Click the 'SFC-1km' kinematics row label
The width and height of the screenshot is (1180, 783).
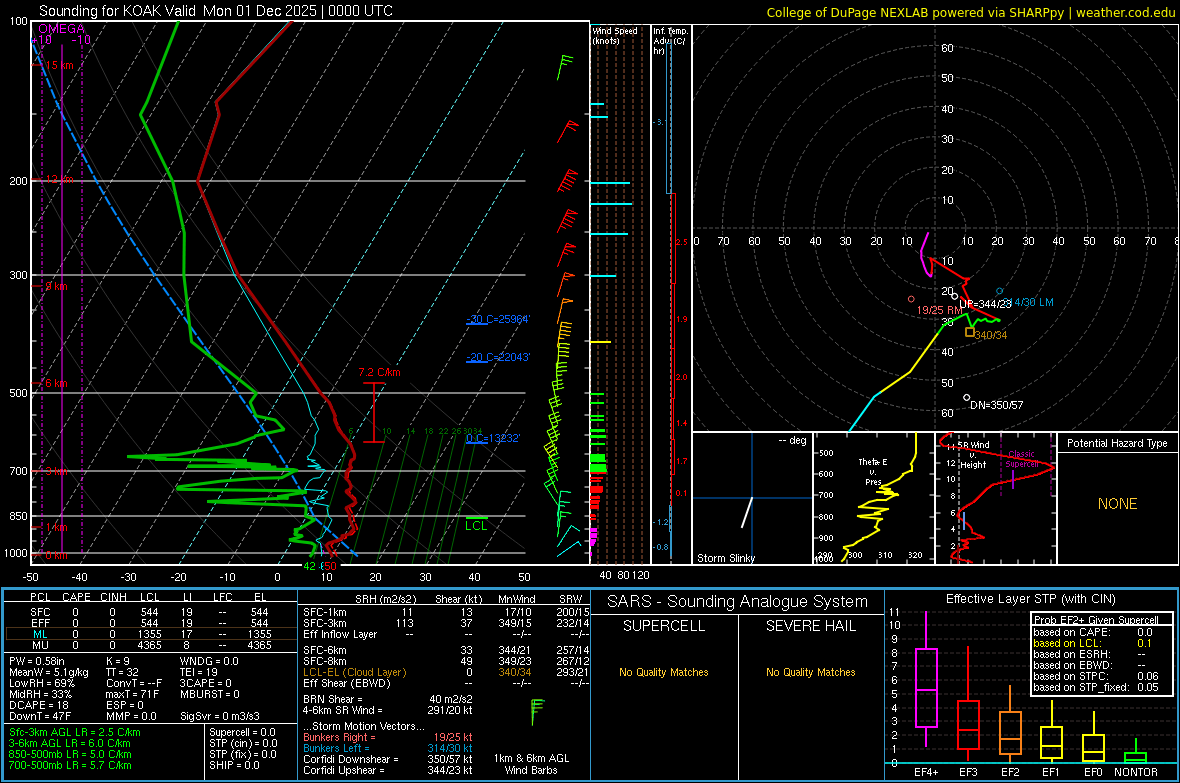(324, 613)
